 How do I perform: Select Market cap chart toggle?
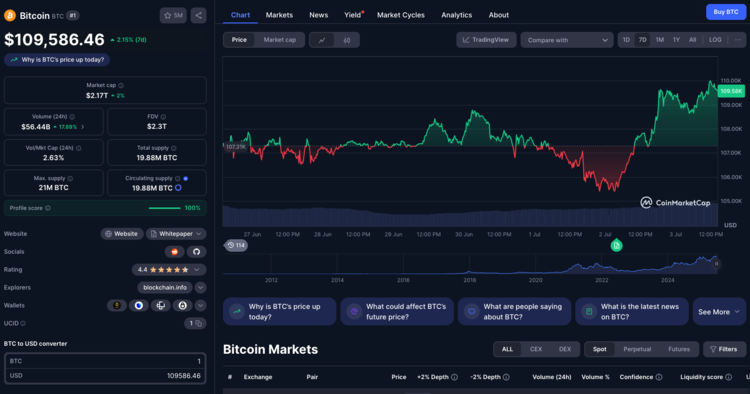pyautogui.click(x=280, y=40)
